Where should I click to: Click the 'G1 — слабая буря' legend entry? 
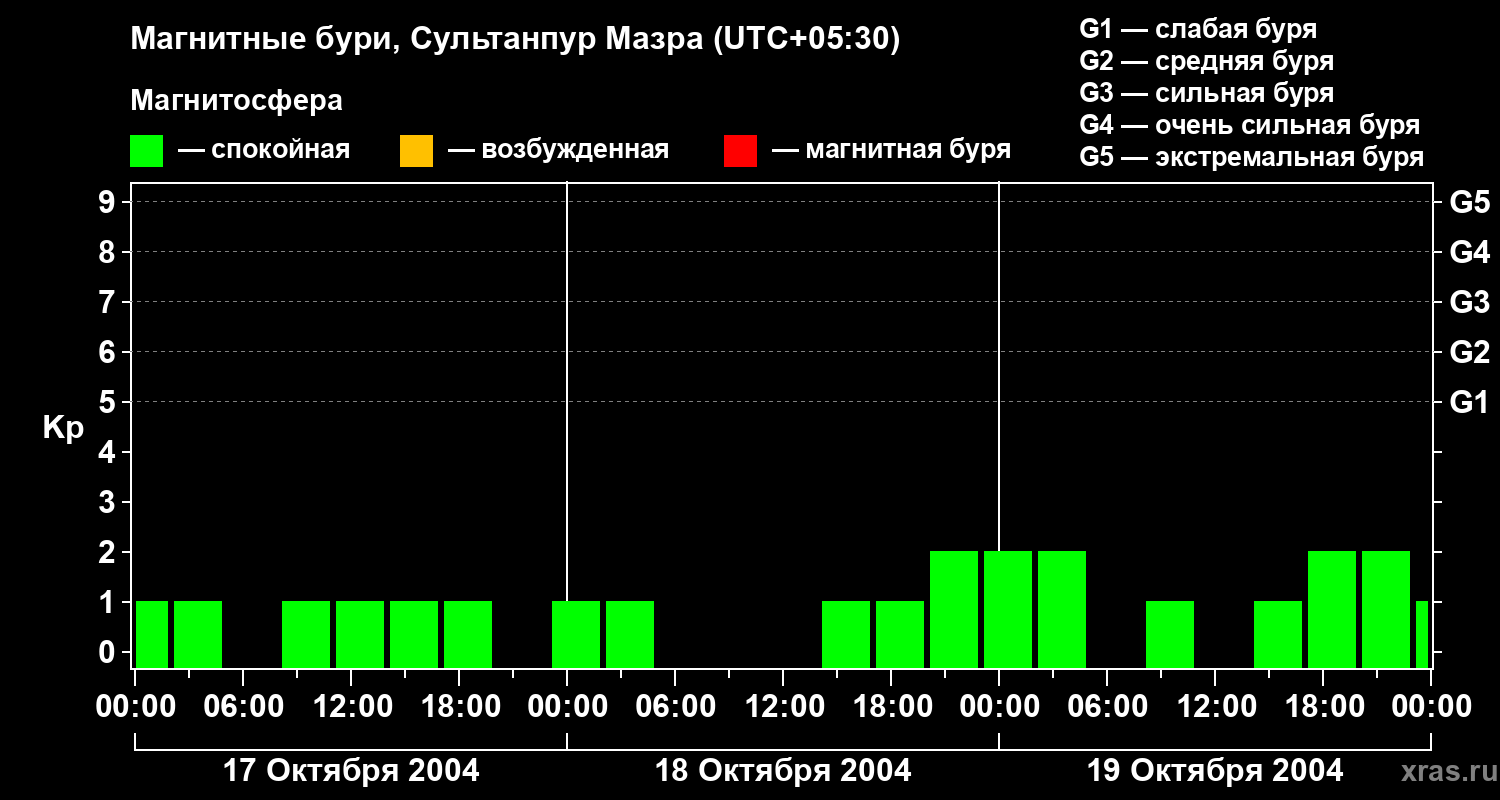coord(1198,29)
